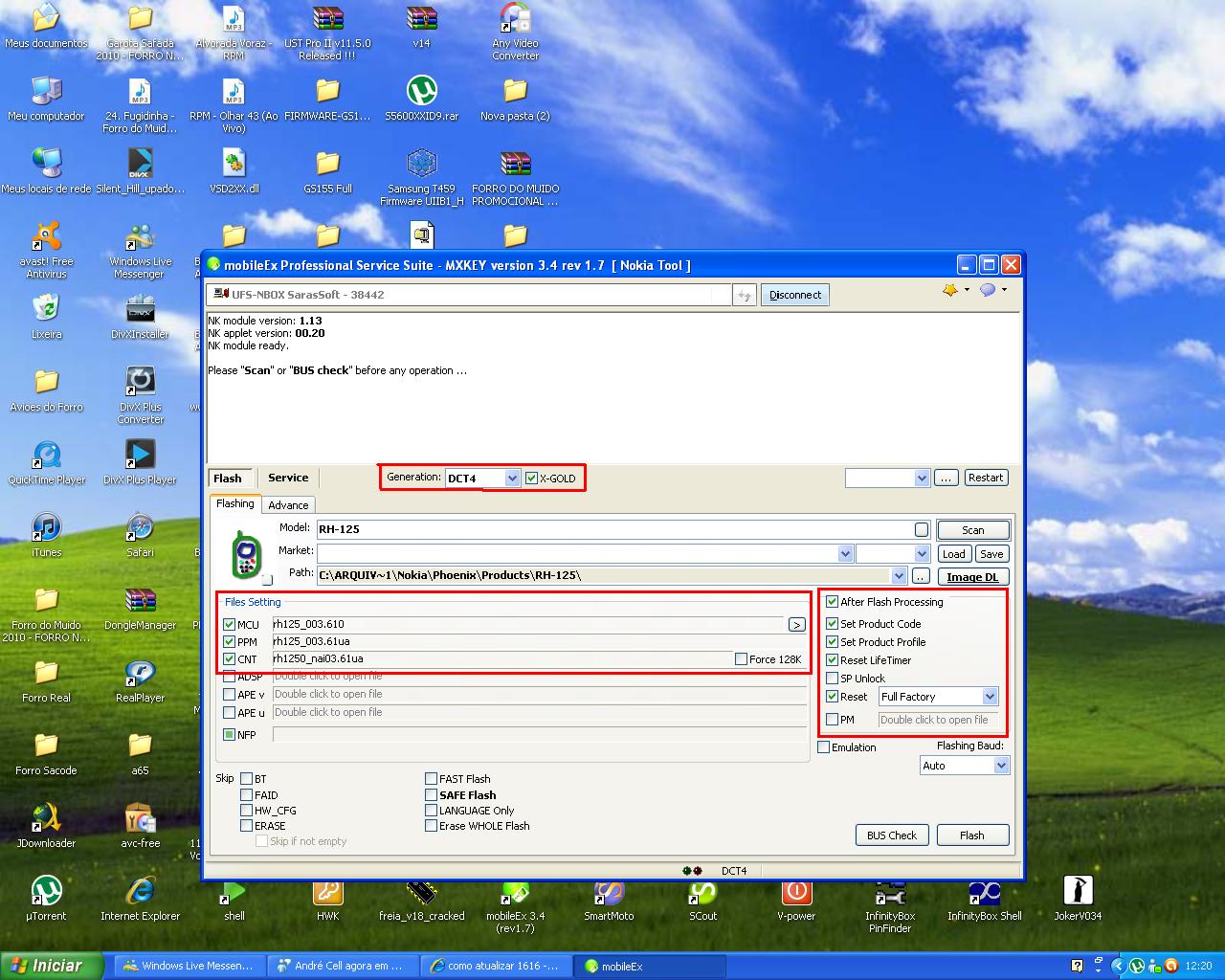Select the Flash main tab
This screenshot has height=980, width=1225.
228,478
